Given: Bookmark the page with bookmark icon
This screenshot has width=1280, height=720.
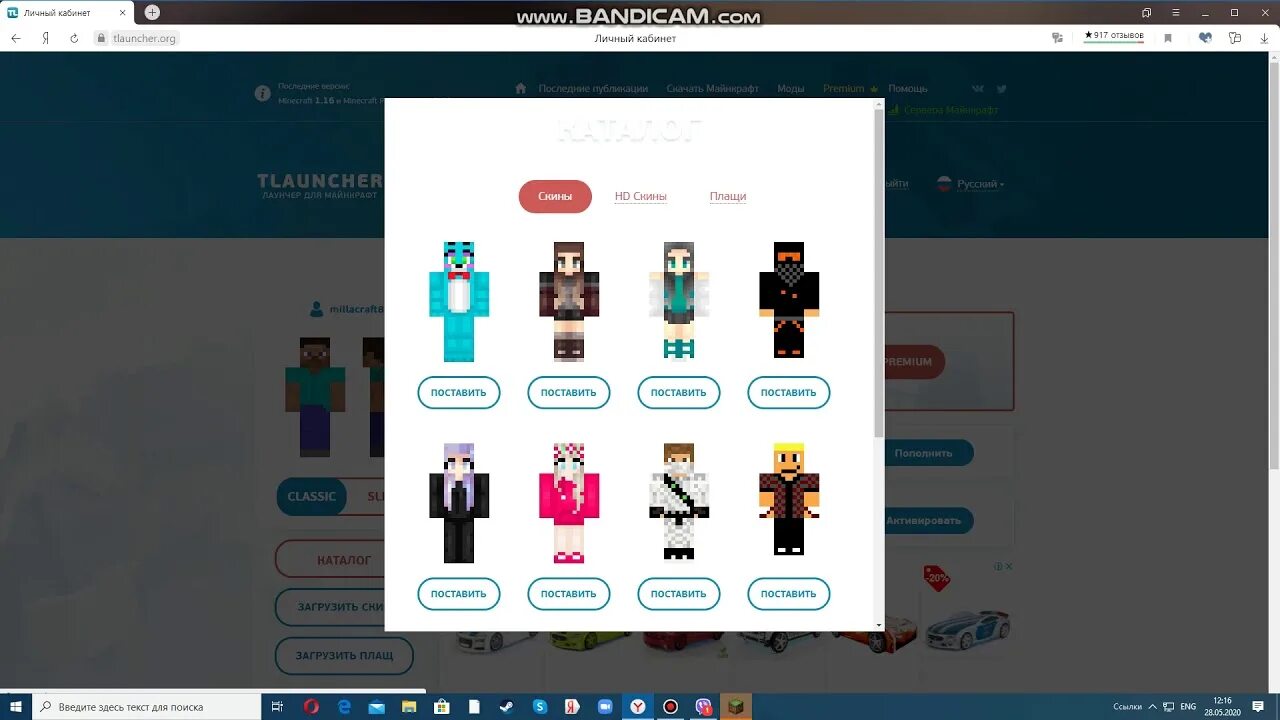Looking at the screenshot, I should (1168, 38).
